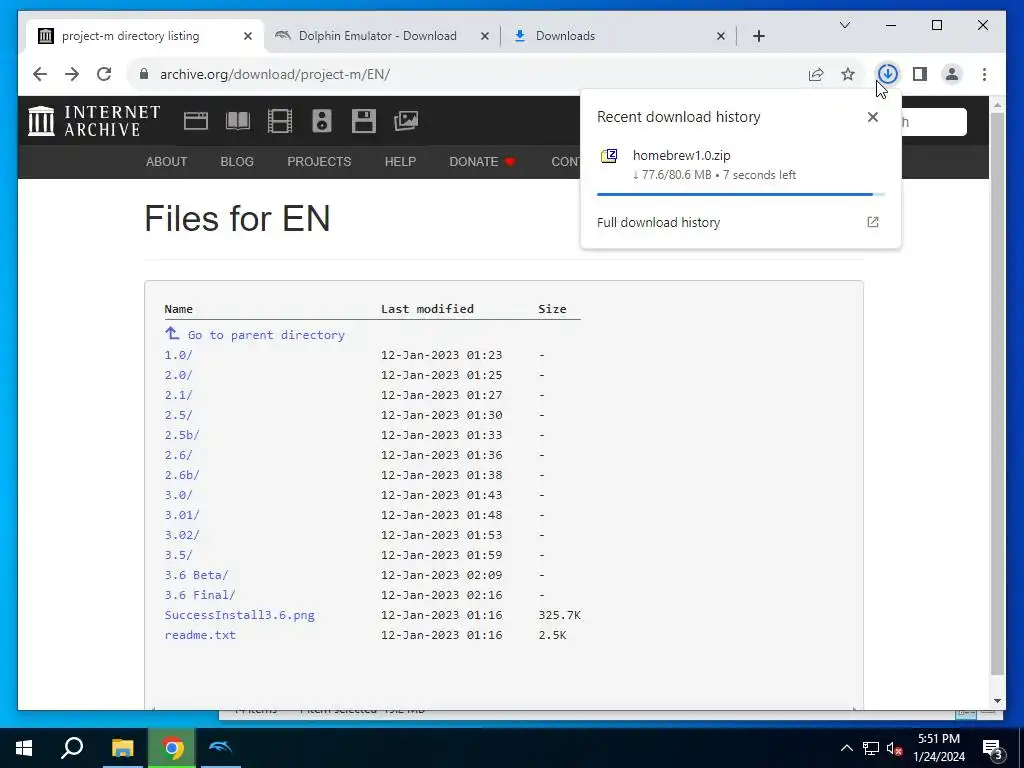Open the share this page icon

click(816, 74)
